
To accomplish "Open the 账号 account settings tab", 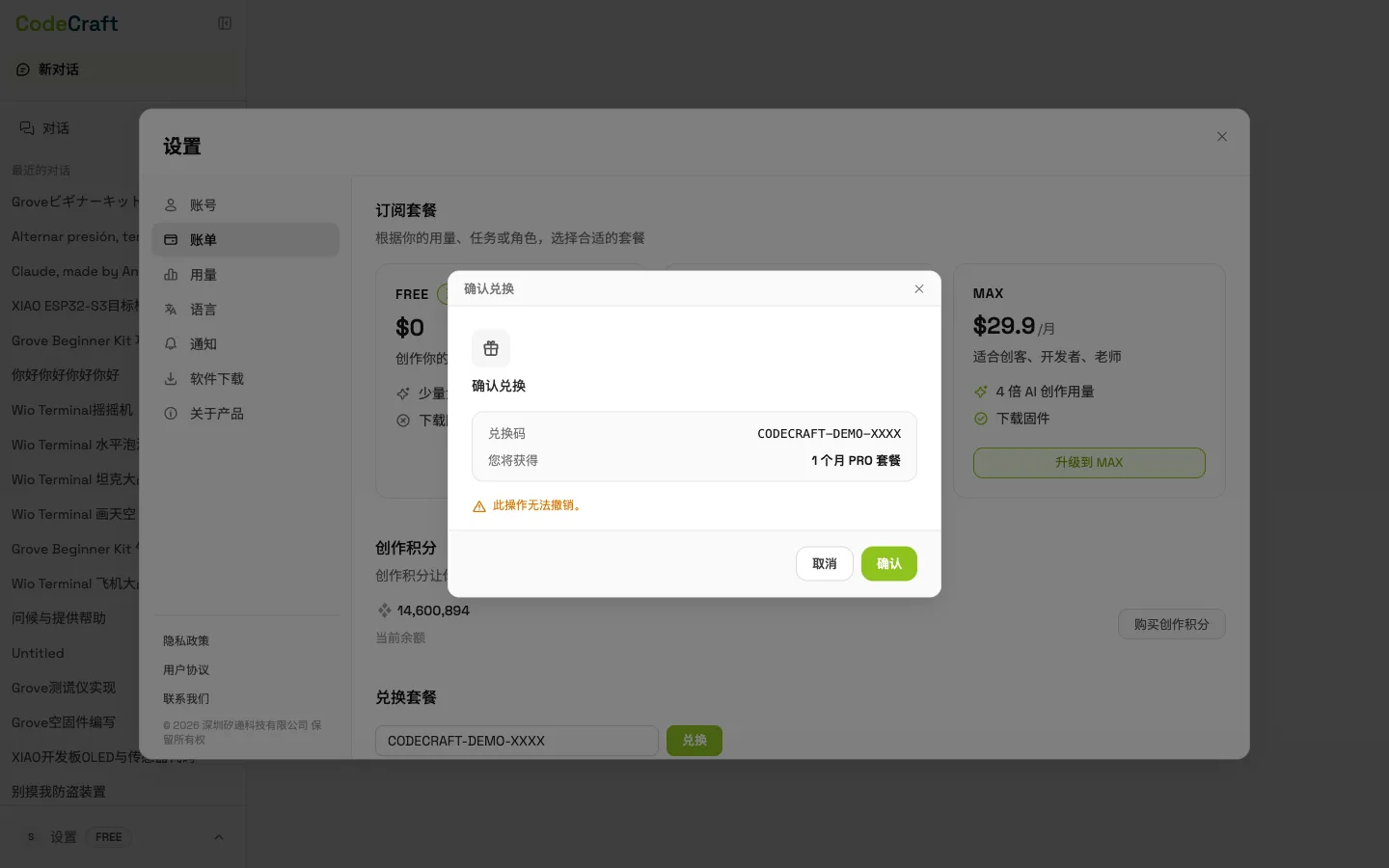I will (245, 205).
